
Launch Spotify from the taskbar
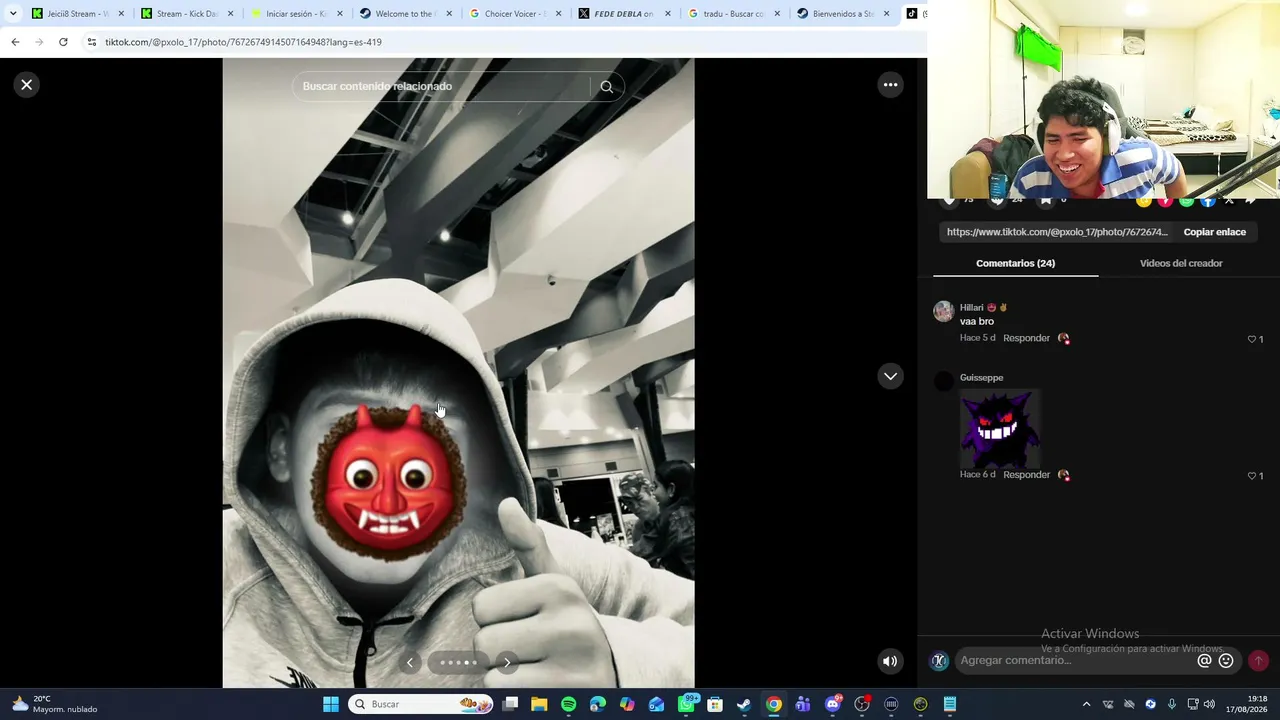tap(568, 704)
